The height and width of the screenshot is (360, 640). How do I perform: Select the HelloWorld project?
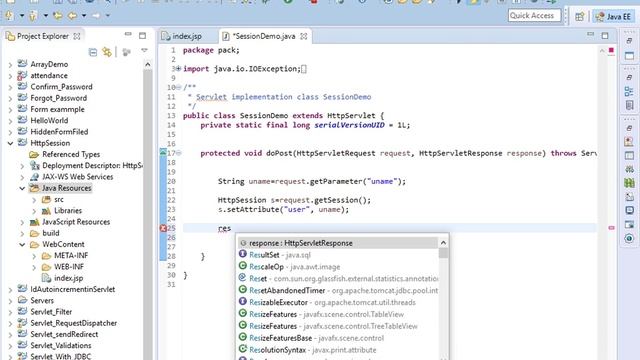[49, 120]
